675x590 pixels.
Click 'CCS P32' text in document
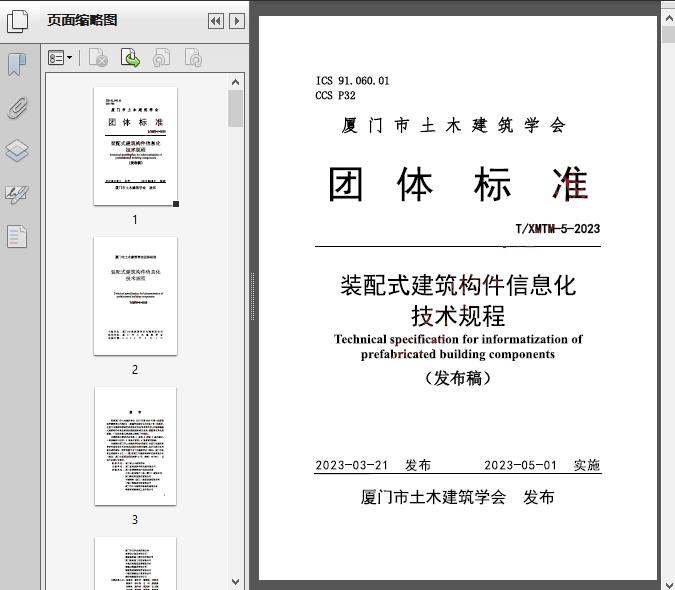click(x=335, y=96)
